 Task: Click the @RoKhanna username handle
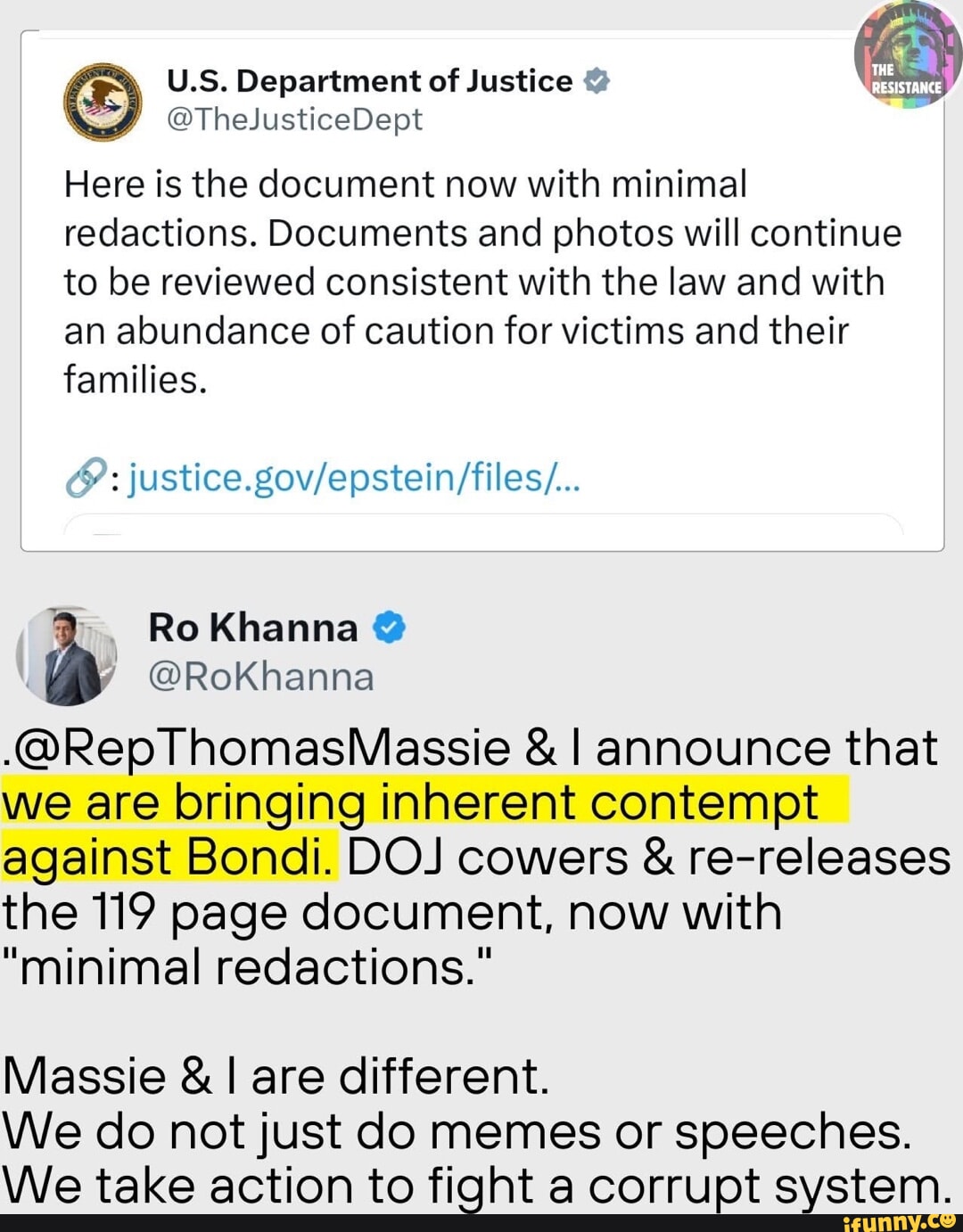coord(264,678)
